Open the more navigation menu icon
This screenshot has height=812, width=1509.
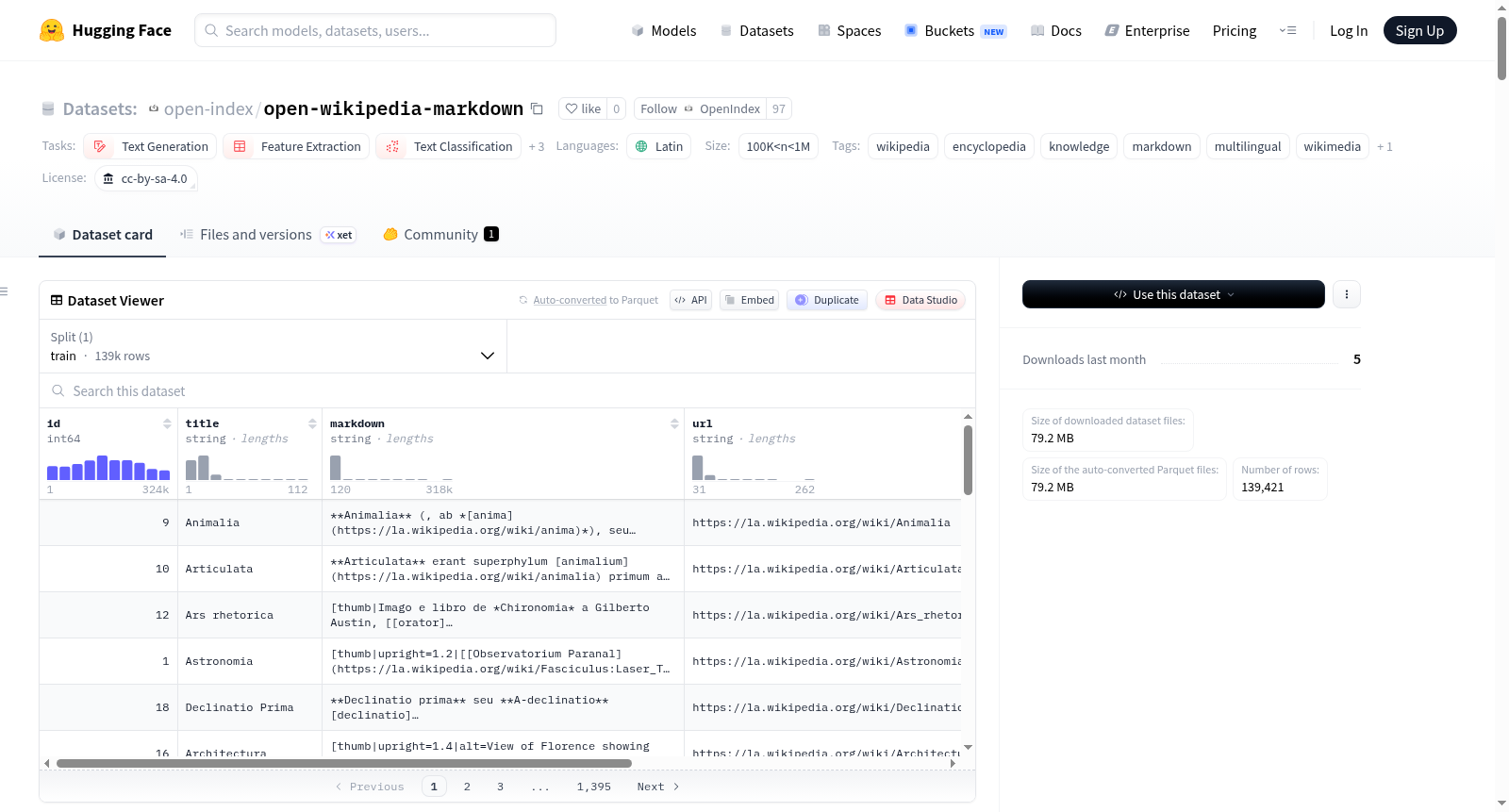point(1287,30)
